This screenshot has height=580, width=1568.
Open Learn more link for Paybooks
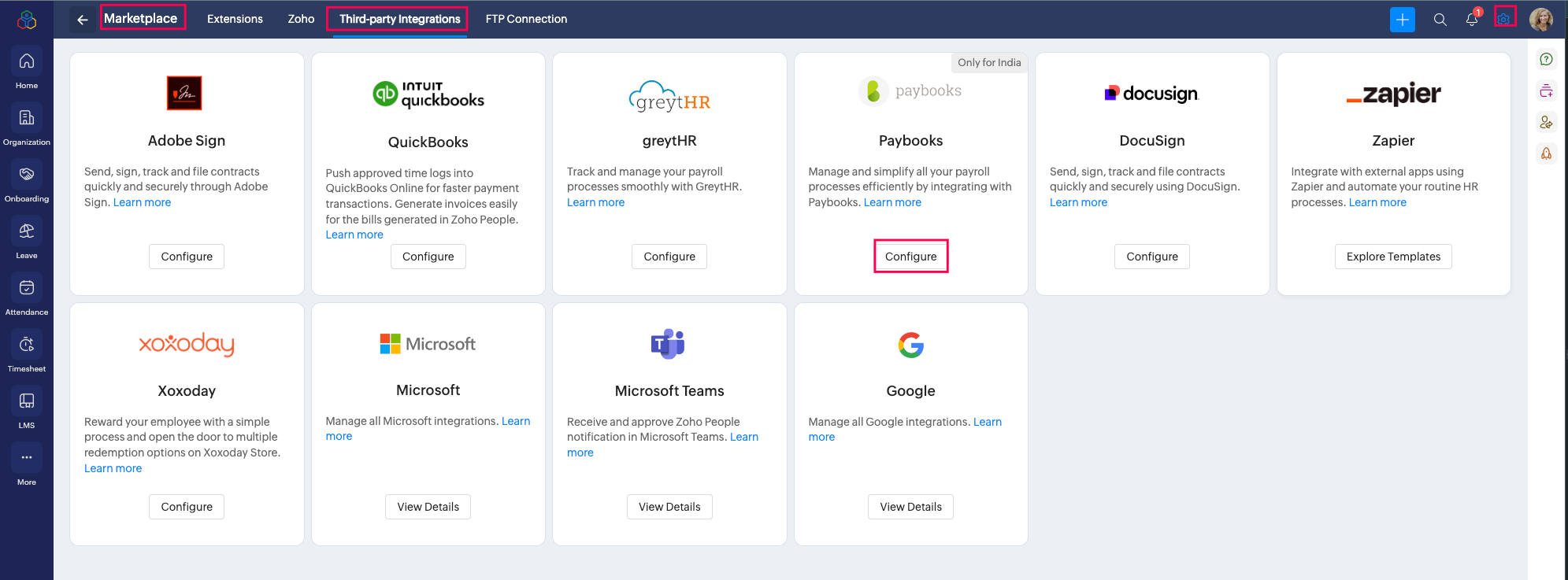(892, 202)
